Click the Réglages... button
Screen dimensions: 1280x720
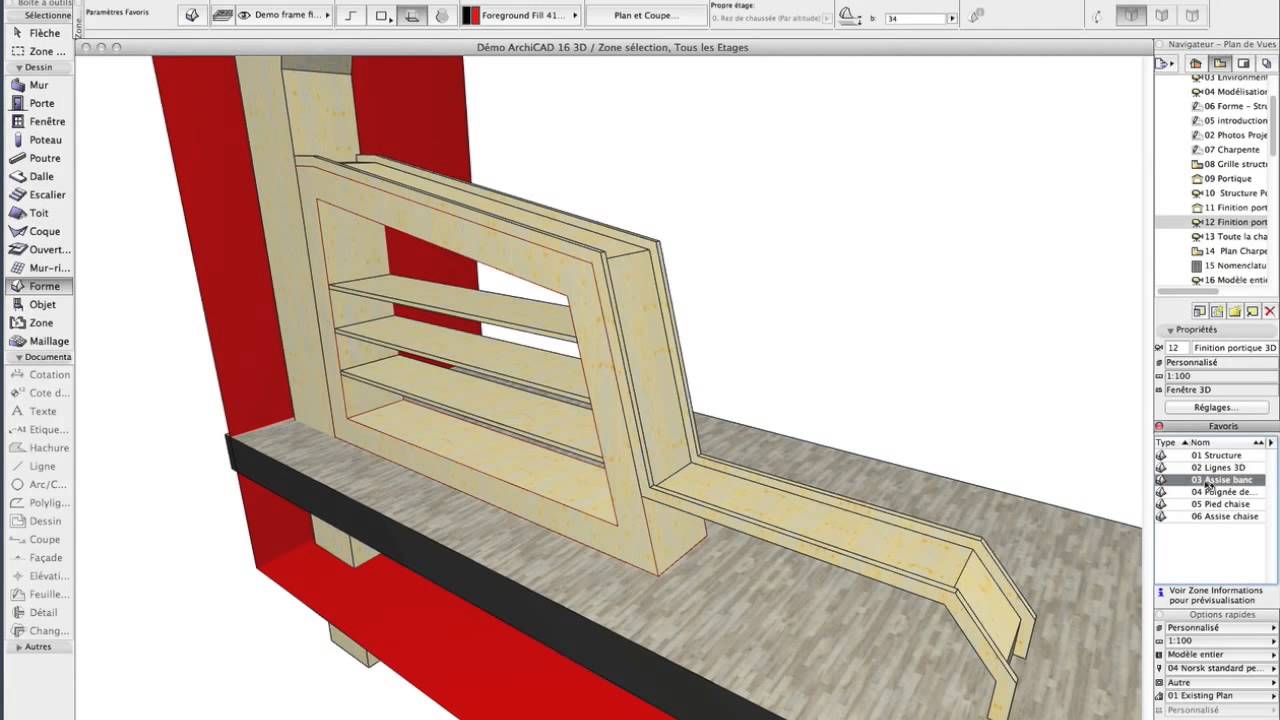(x=1216, y=407)
